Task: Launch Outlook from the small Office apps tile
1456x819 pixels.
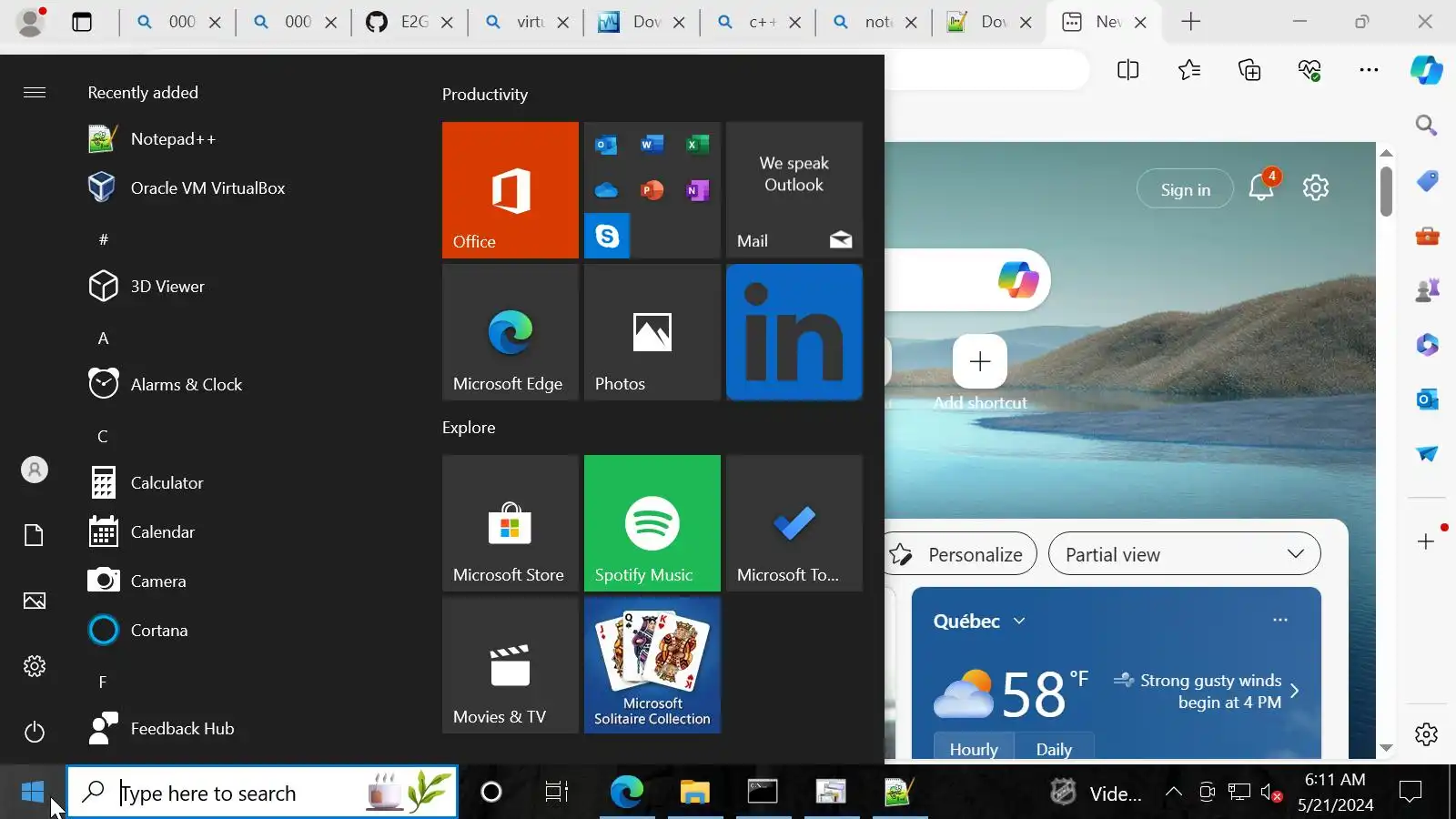Action: [x=606, y=145]
